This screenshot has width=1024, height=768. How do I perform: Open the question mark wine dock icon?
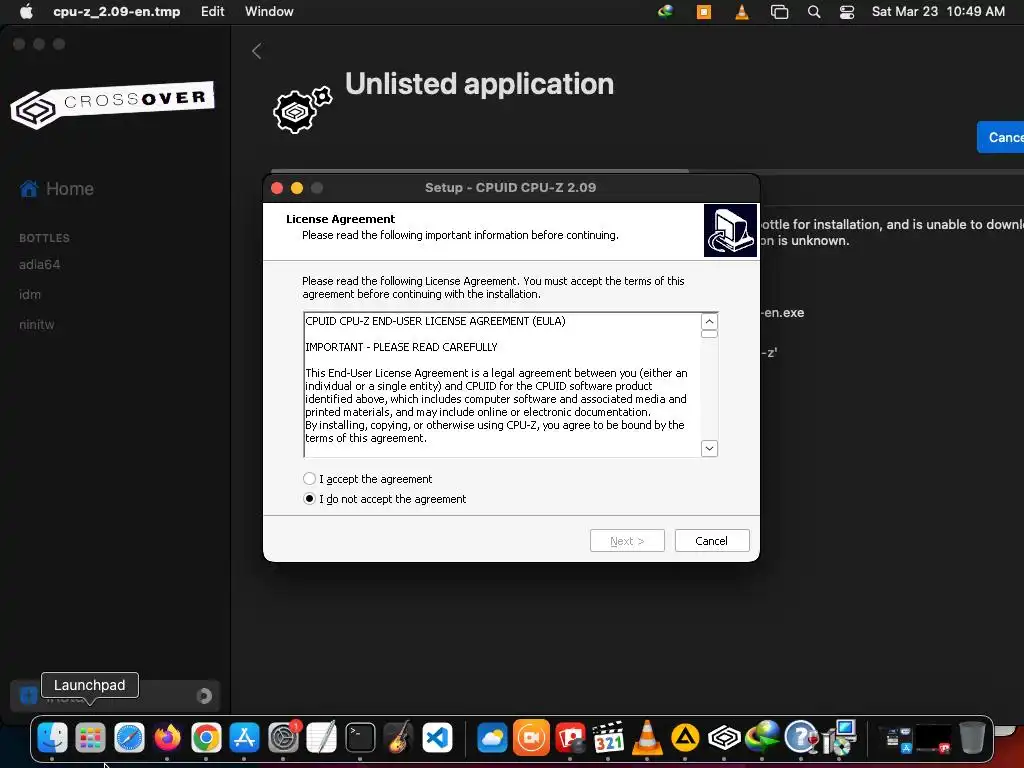pos(801,738)
